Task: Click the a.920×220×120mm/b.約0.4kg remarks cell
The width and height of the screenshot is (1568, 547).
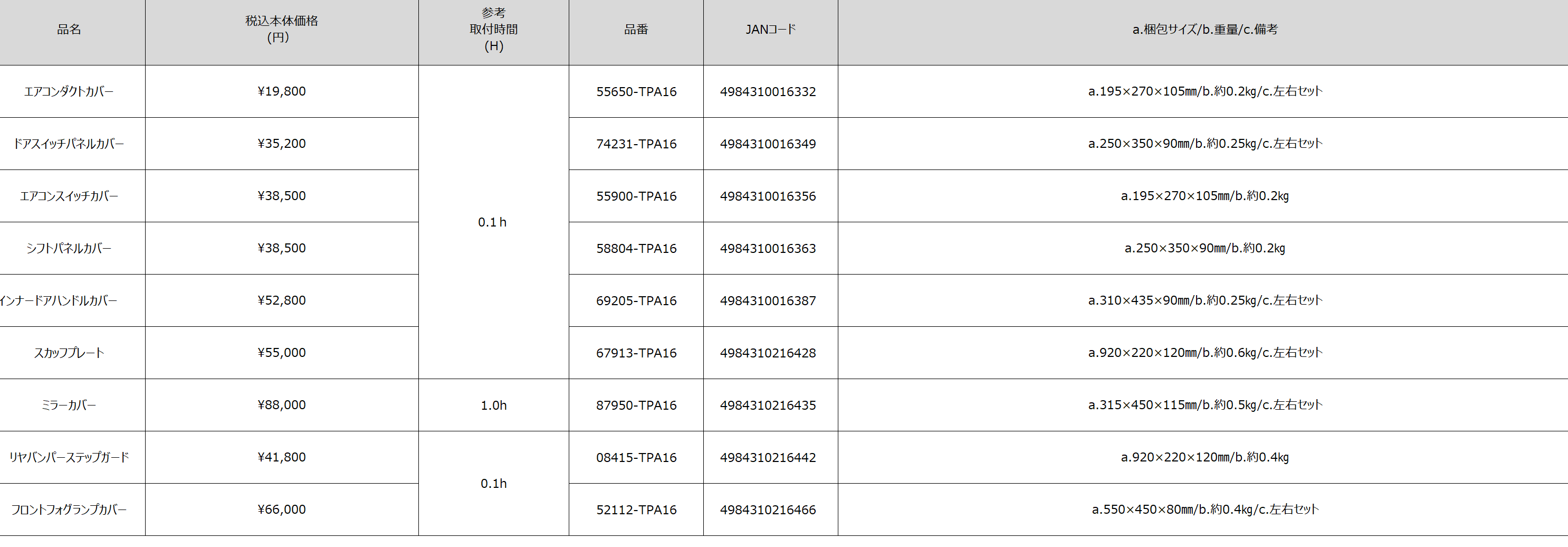Action: pyautogui.click(x=1204, y=457)
